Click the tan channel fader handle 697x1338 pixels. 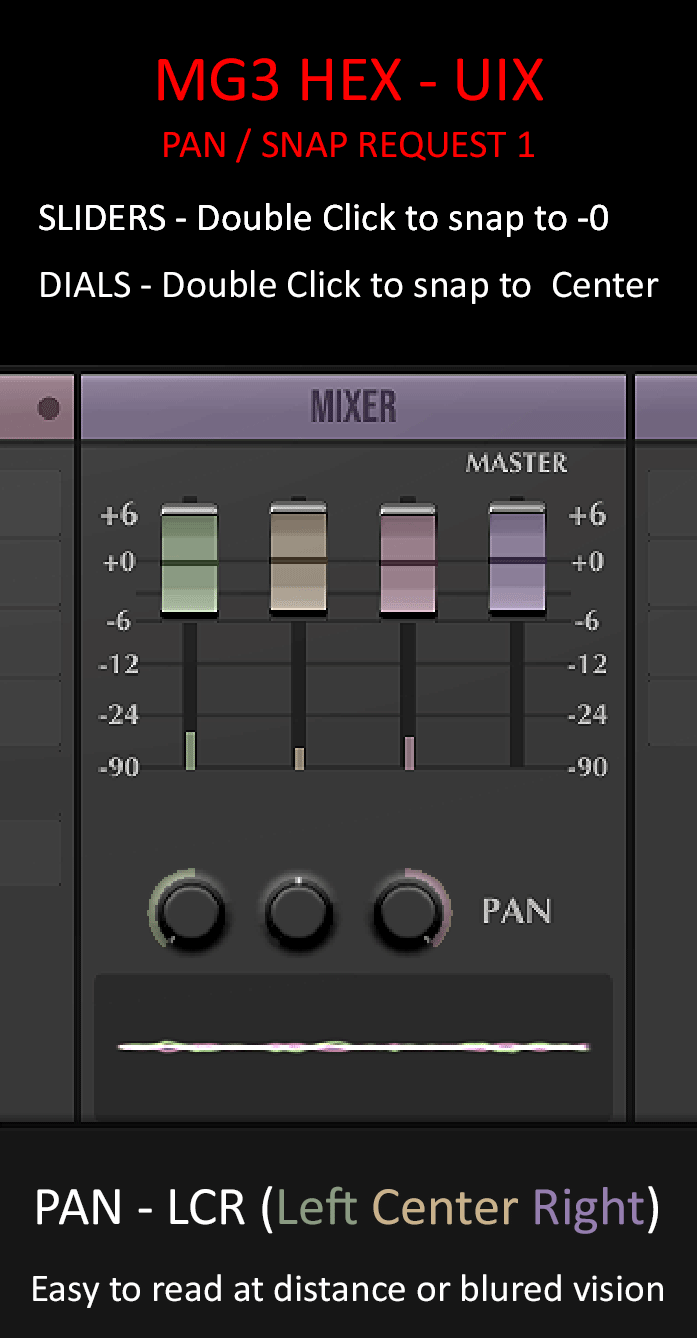coord(298,560)
